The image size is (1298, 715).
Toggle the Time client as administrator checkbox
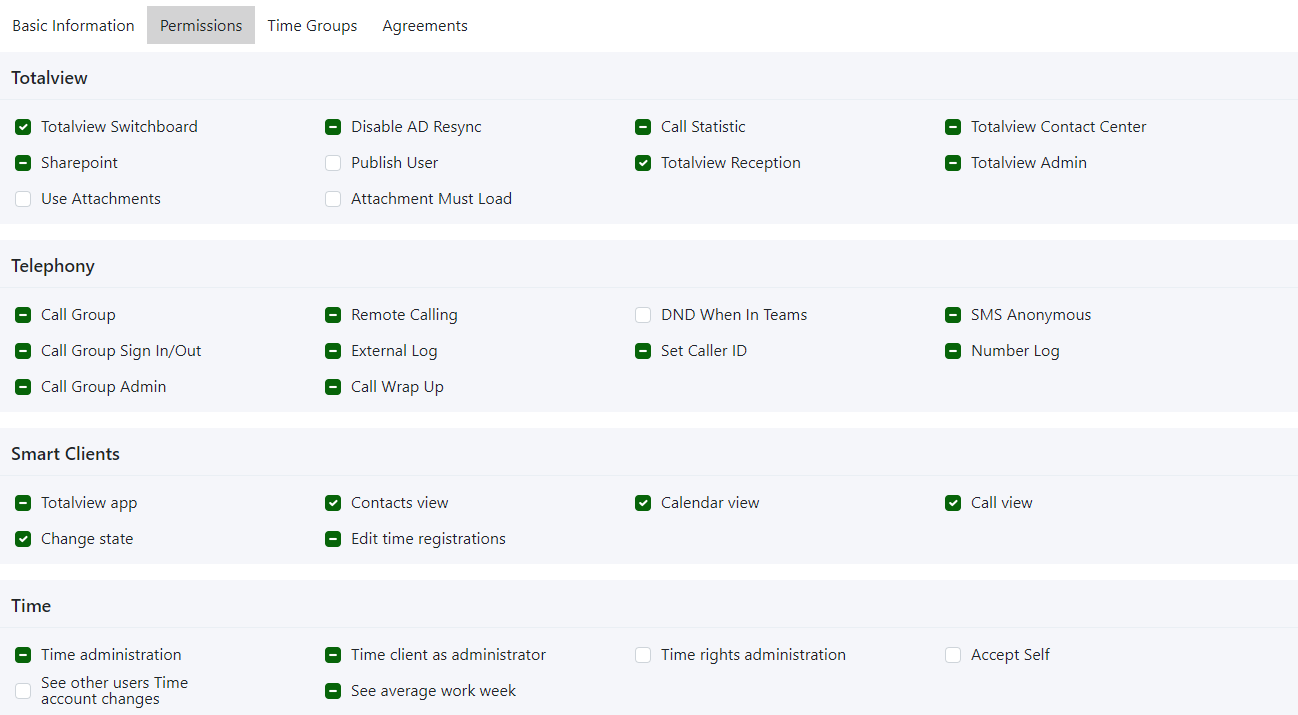point(333,655)
